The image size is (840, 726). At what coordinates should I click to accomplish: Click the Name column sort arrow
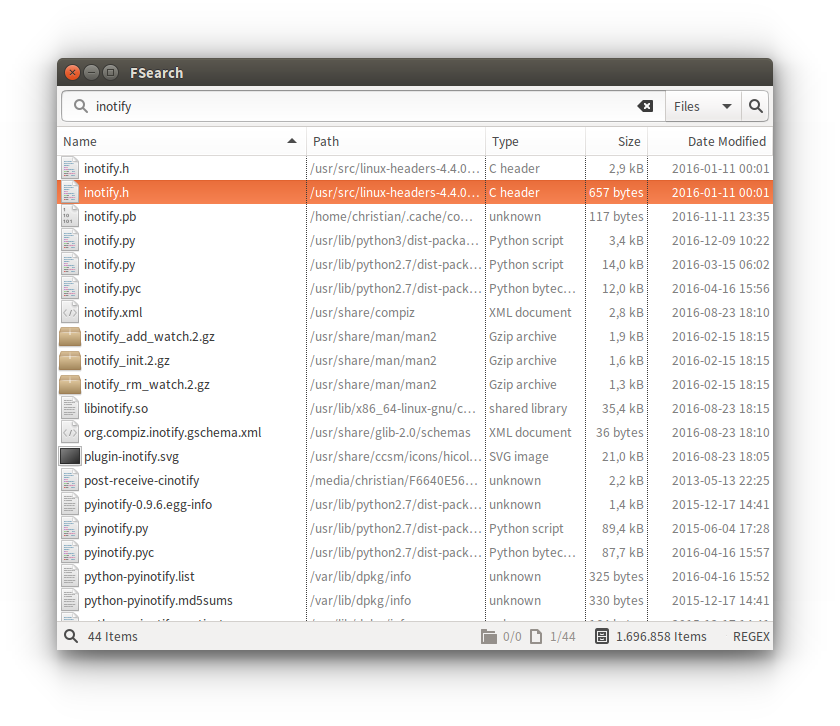(x=292, y=141)
